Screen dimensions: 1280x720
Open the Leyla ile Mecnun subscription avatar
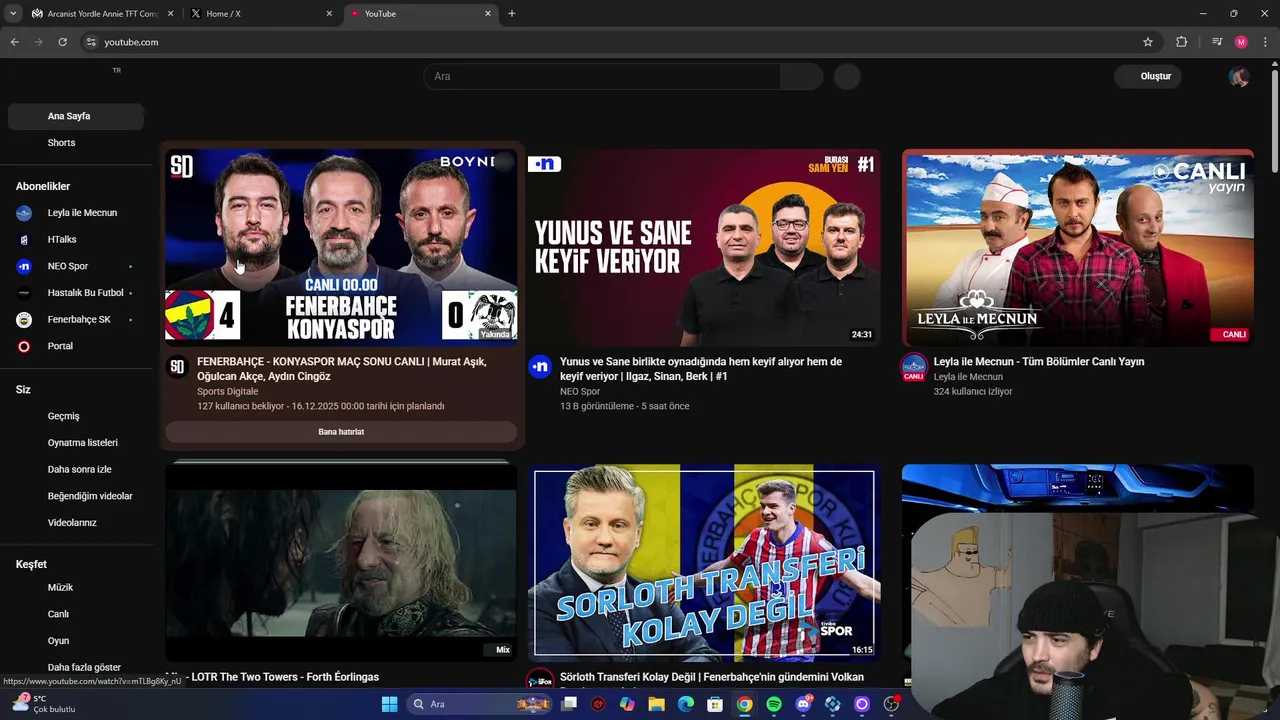coord(24,213)
